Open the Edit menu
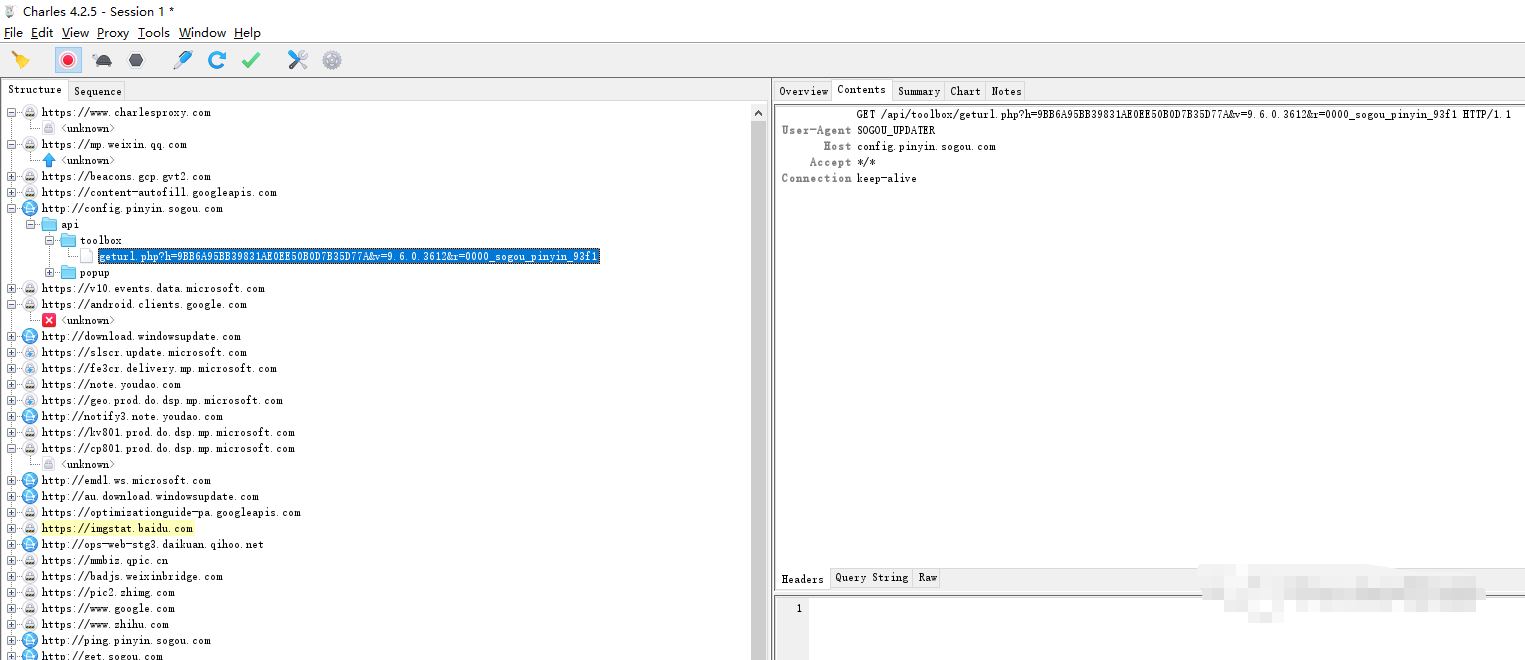The height and width of the screenshot is (660, 1525). click(42, 33)
